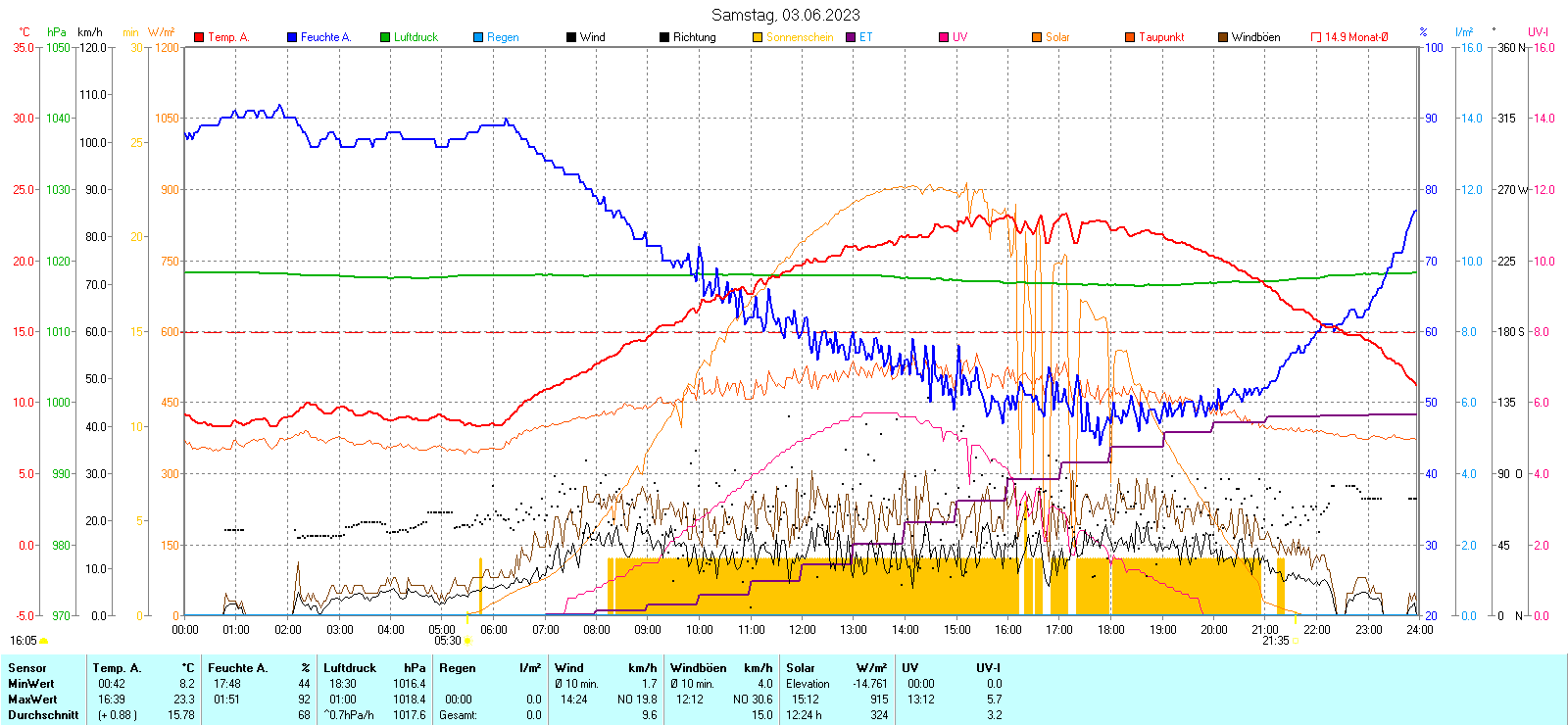1568x725 pixels.
Task: Click the MaxWert row label
Action: [x=32, y=700]
